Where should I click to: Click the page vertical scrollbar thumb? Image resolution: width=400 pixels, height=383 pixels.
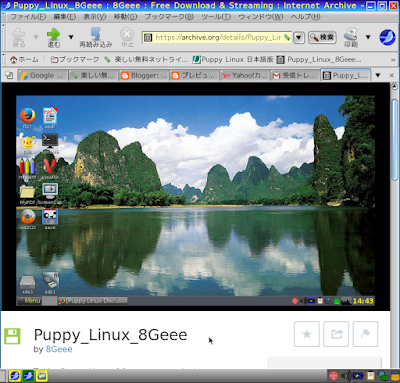[x=394, y=140]
